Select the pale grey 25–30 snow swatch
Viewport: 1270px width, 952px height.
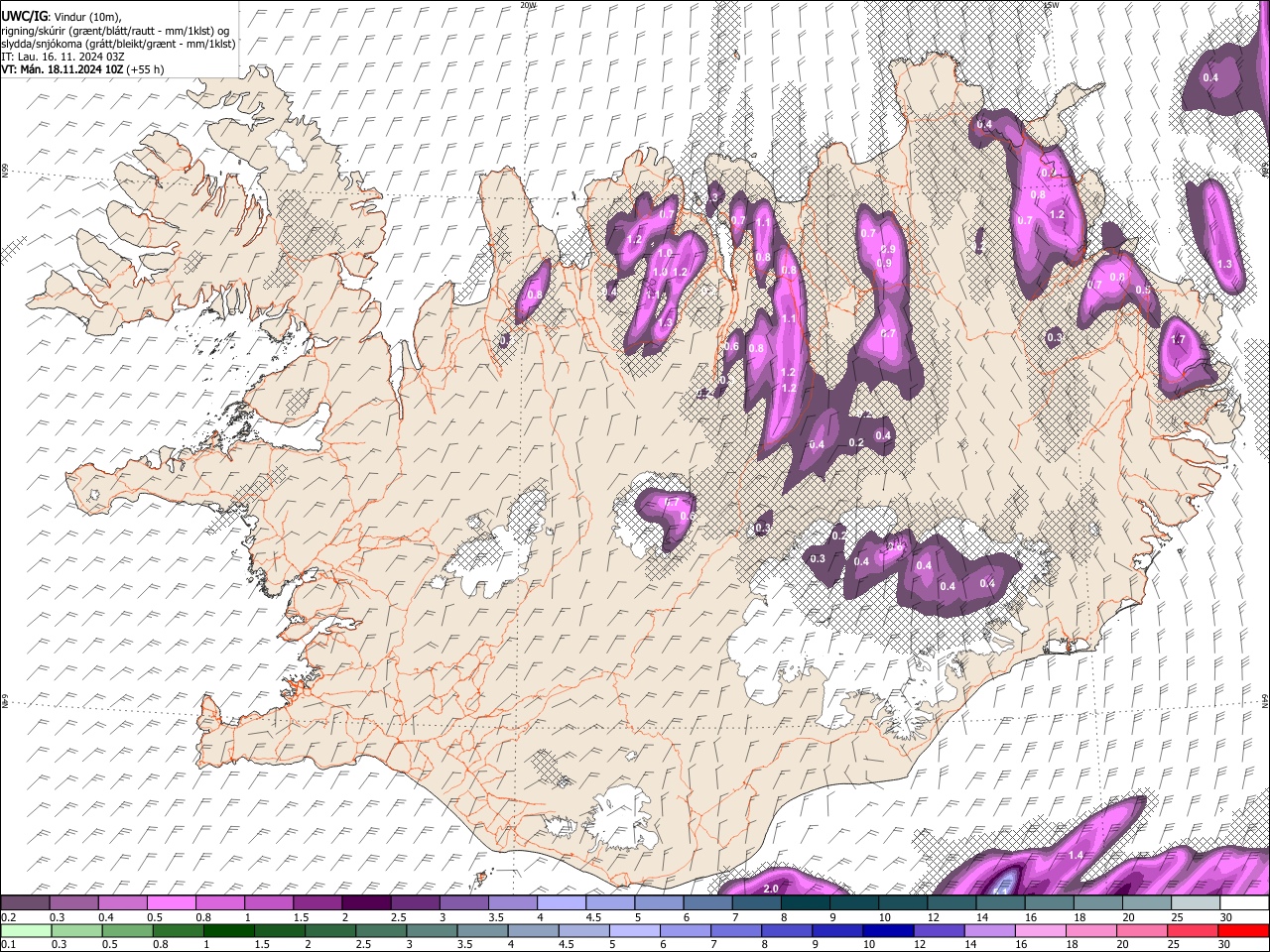tap(1199, 903)
